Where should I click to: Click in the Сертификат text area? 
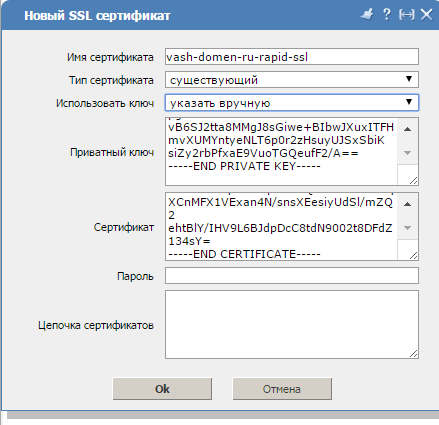click(x=281, y=226)
